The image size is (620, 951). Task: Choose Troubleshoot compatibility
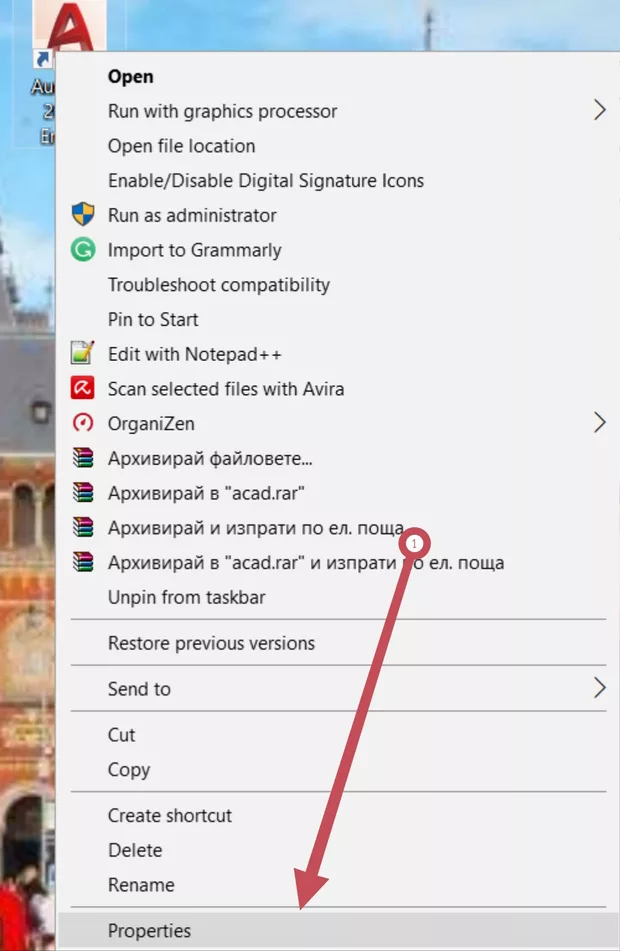point(218,284)
